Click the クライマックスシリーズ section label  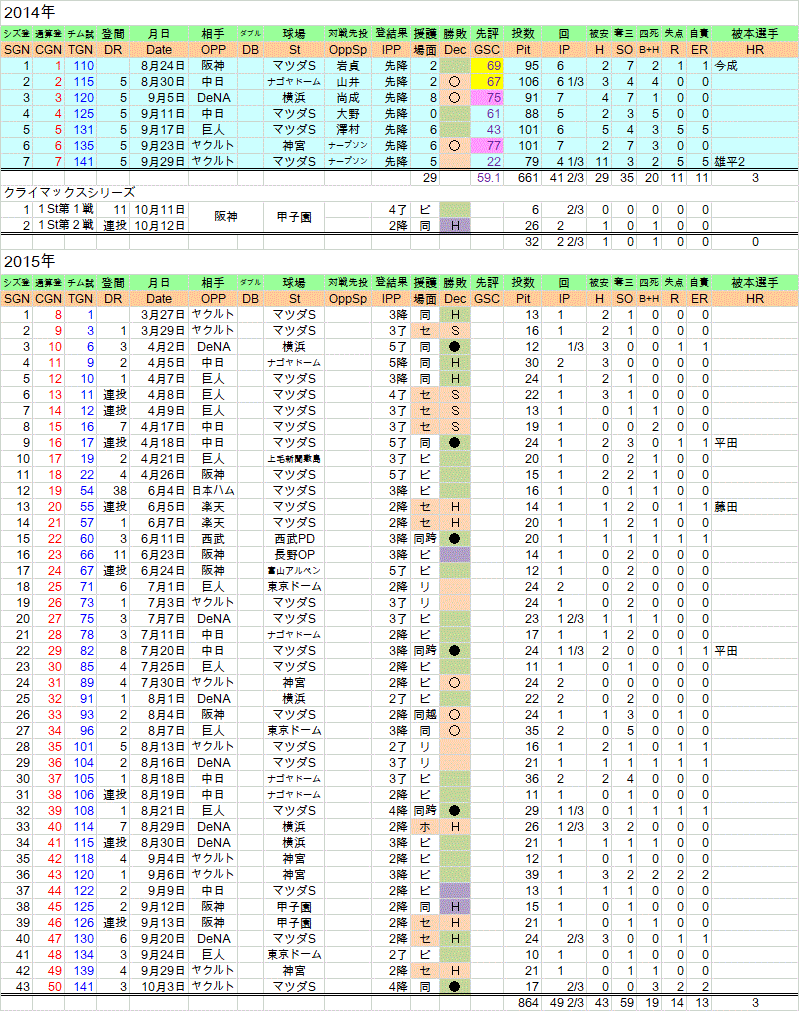coord(70,193)
